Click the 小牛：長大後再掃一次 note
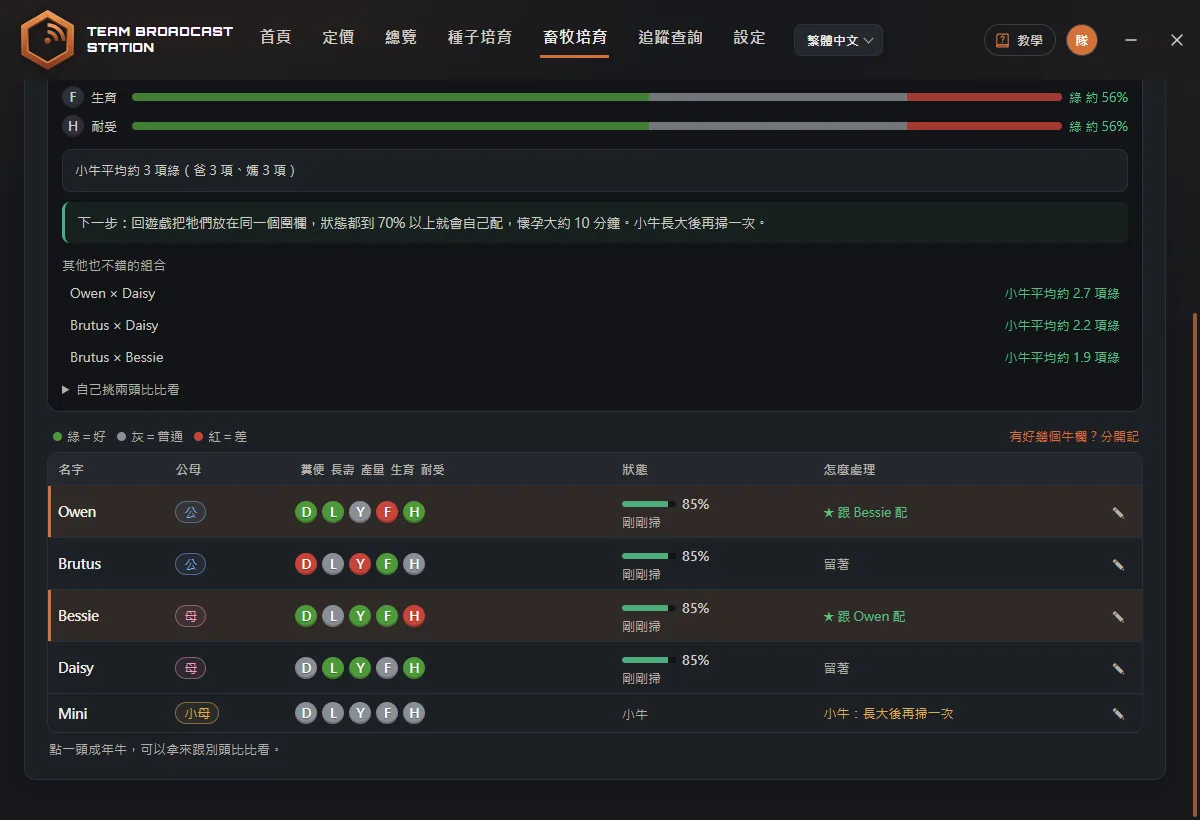This screenshot has width=1200, height=820. click(x=888, y=714)
